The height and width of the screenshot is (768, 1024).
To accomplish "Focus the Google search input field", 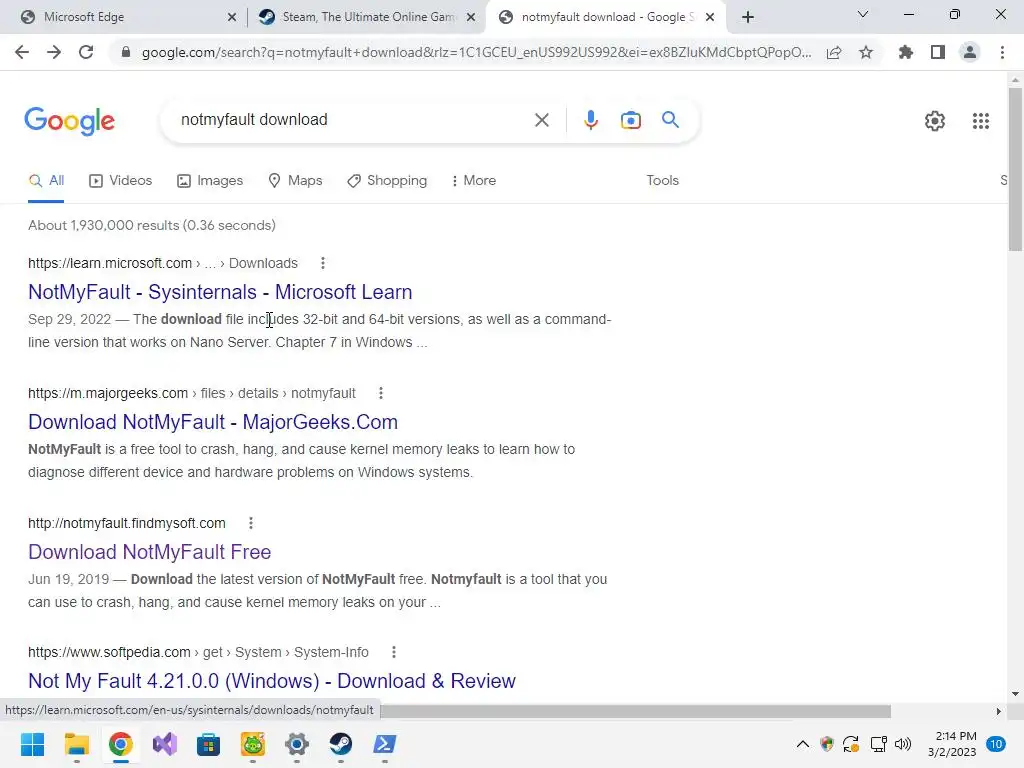I will (353, 120).
